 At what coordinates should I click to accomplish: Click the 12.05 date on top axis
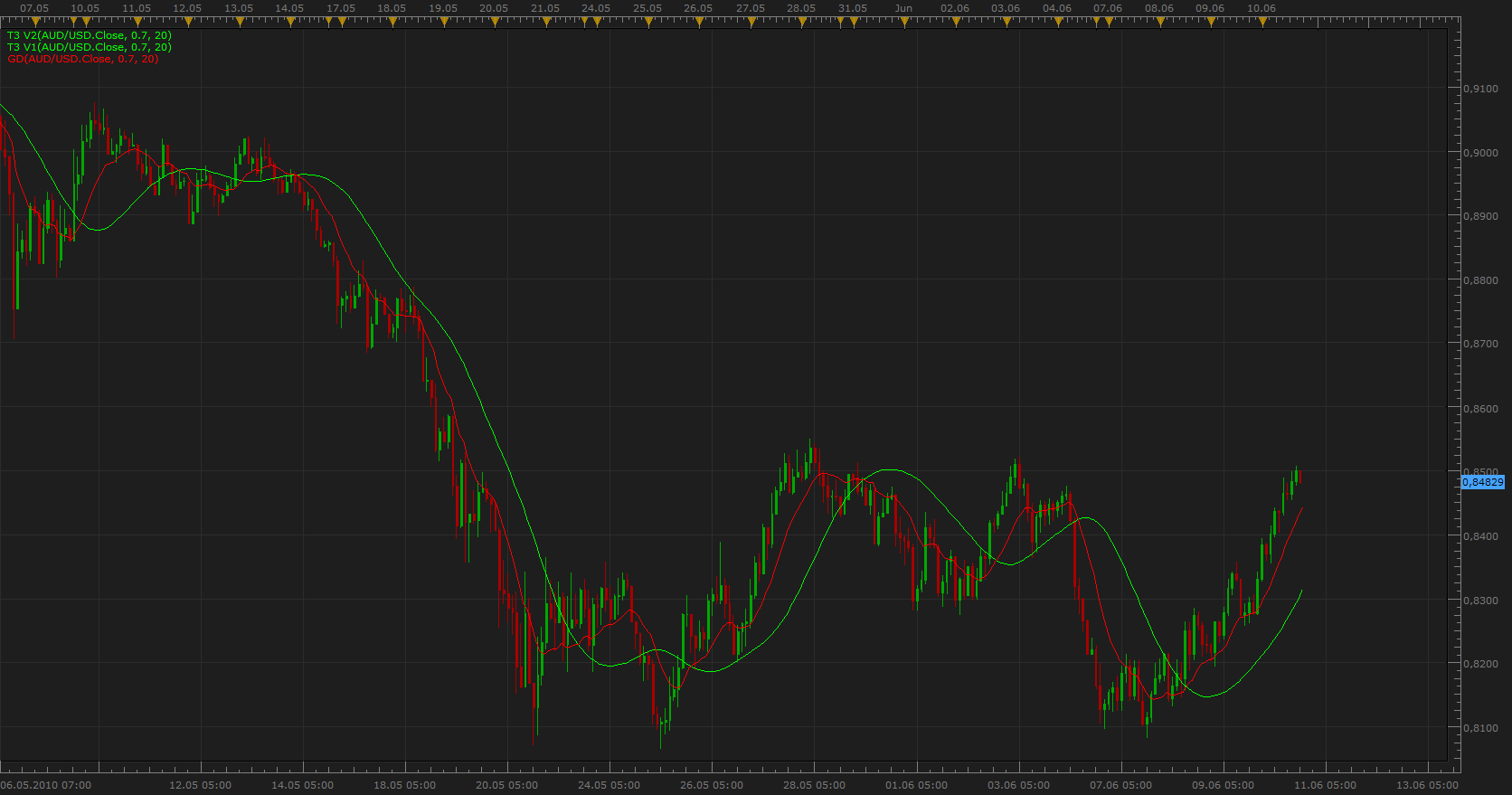187,8
